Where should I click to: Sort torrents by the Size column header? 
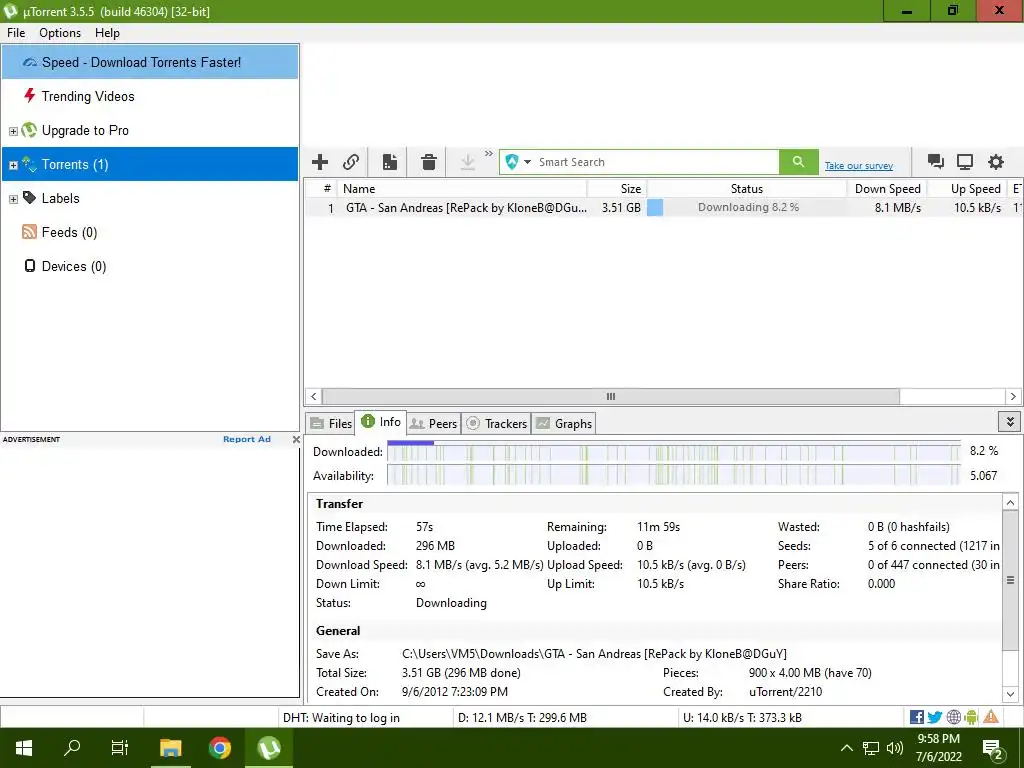(x=617, y=189)
